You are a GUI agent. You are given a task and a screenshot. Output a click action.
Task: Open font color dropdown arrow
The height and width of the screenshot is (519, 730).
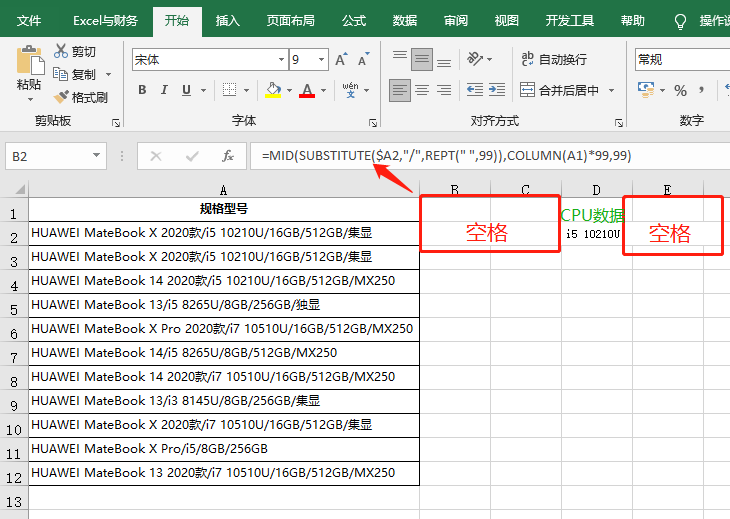(323, 90)
